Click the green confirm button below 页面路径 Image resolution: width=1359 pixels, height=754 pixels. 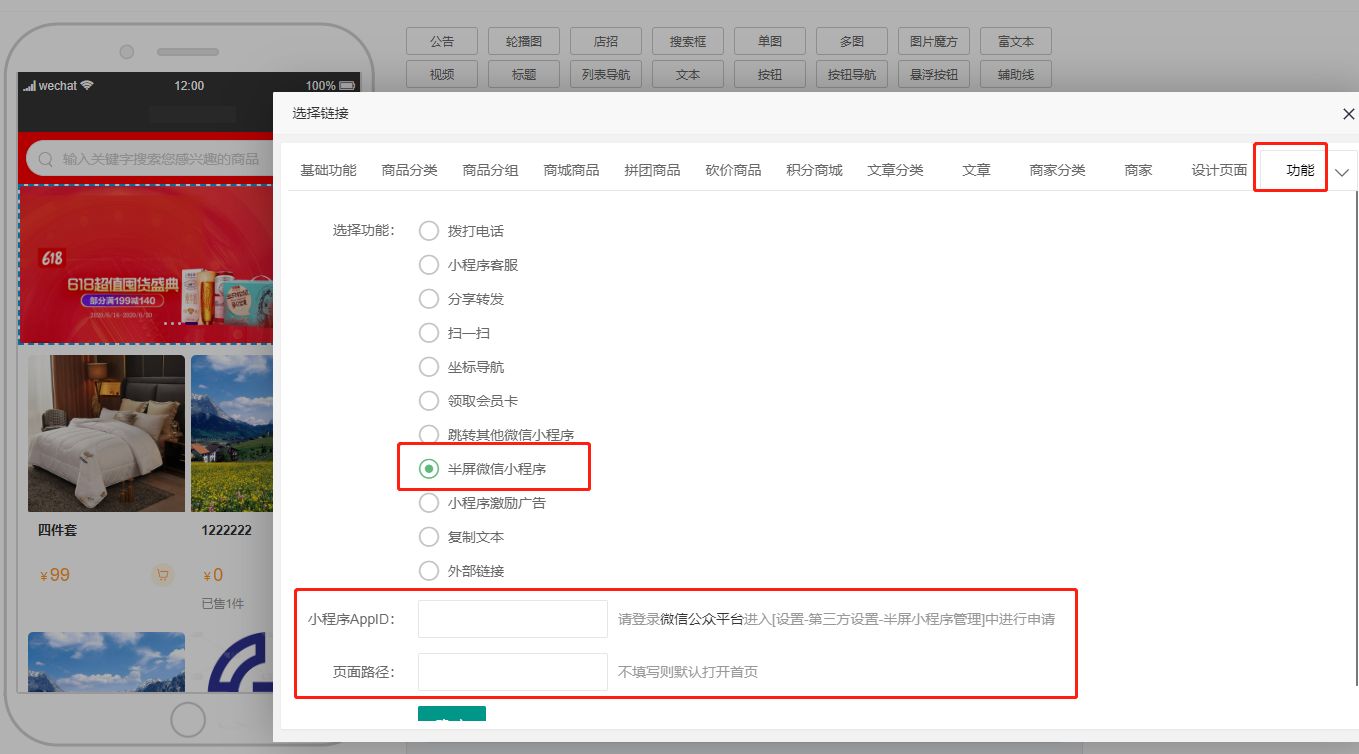(x=452, y=714)
